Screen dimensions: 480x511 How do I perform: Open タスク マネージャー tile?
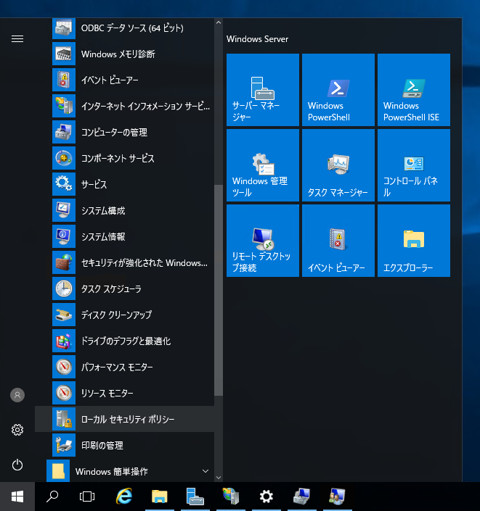[x=338, y=165]
